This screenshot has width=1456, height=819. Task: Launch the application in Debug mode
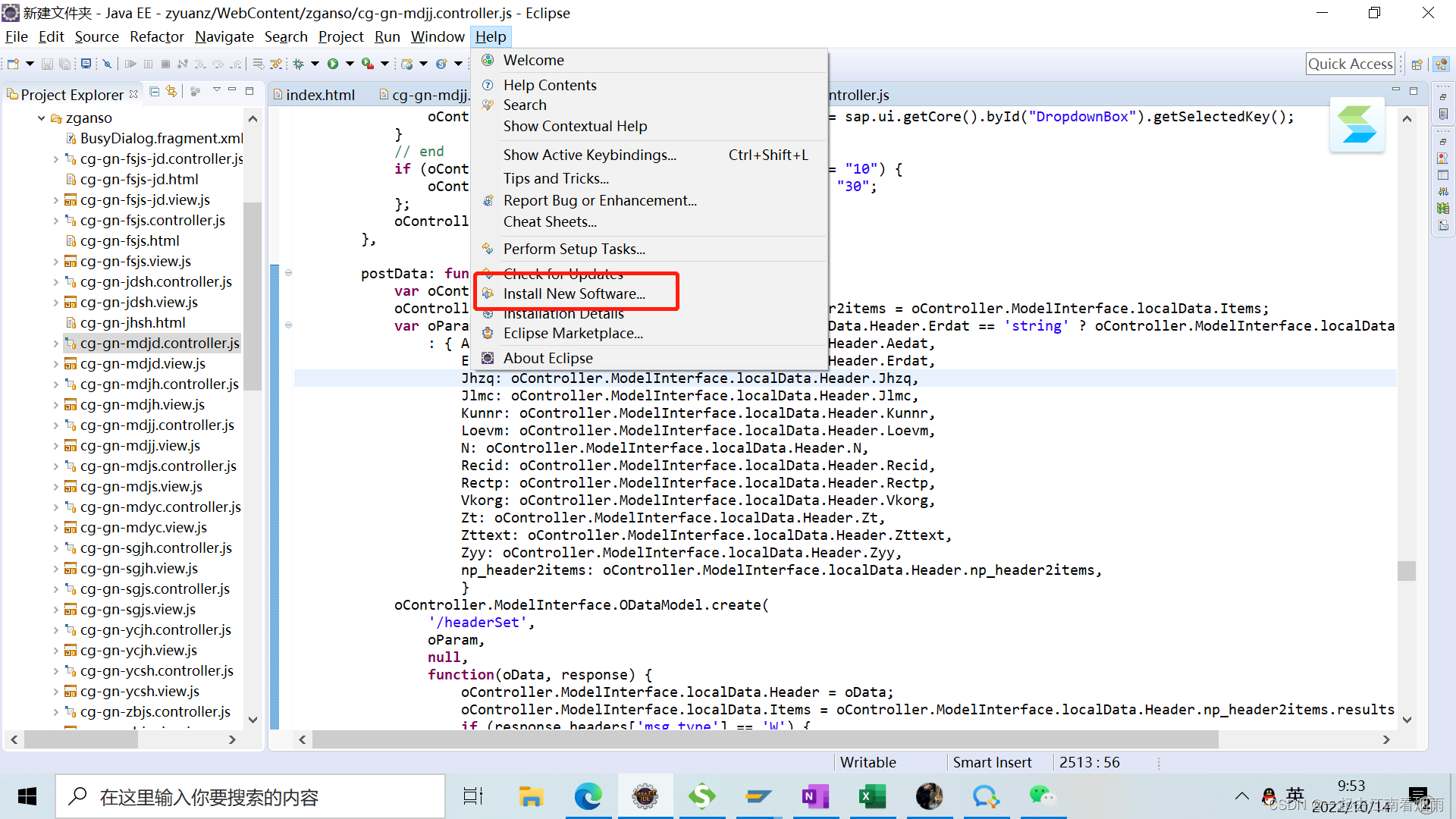tap(298, 64)
